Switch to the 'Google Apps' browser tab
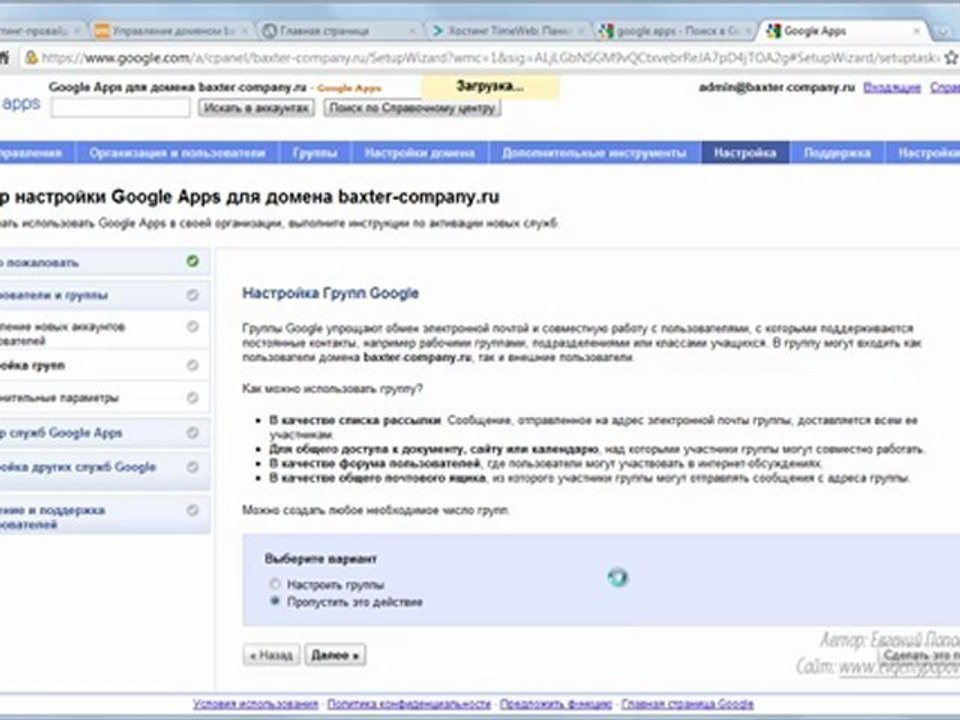 tap(844, 31)
